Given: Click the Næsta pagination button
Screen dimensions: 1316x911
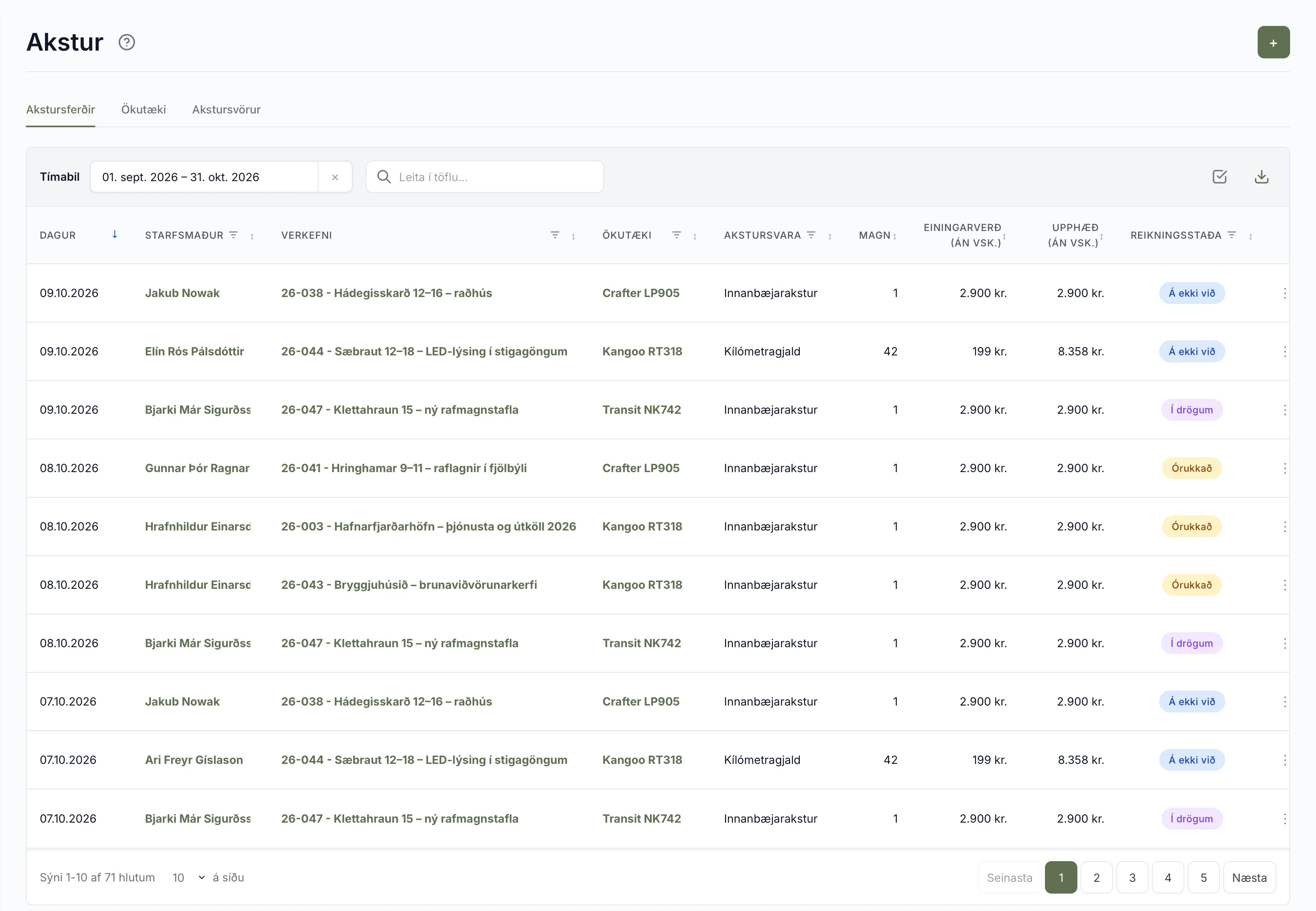Looking at the screenshot, I should click(1249, 877).
